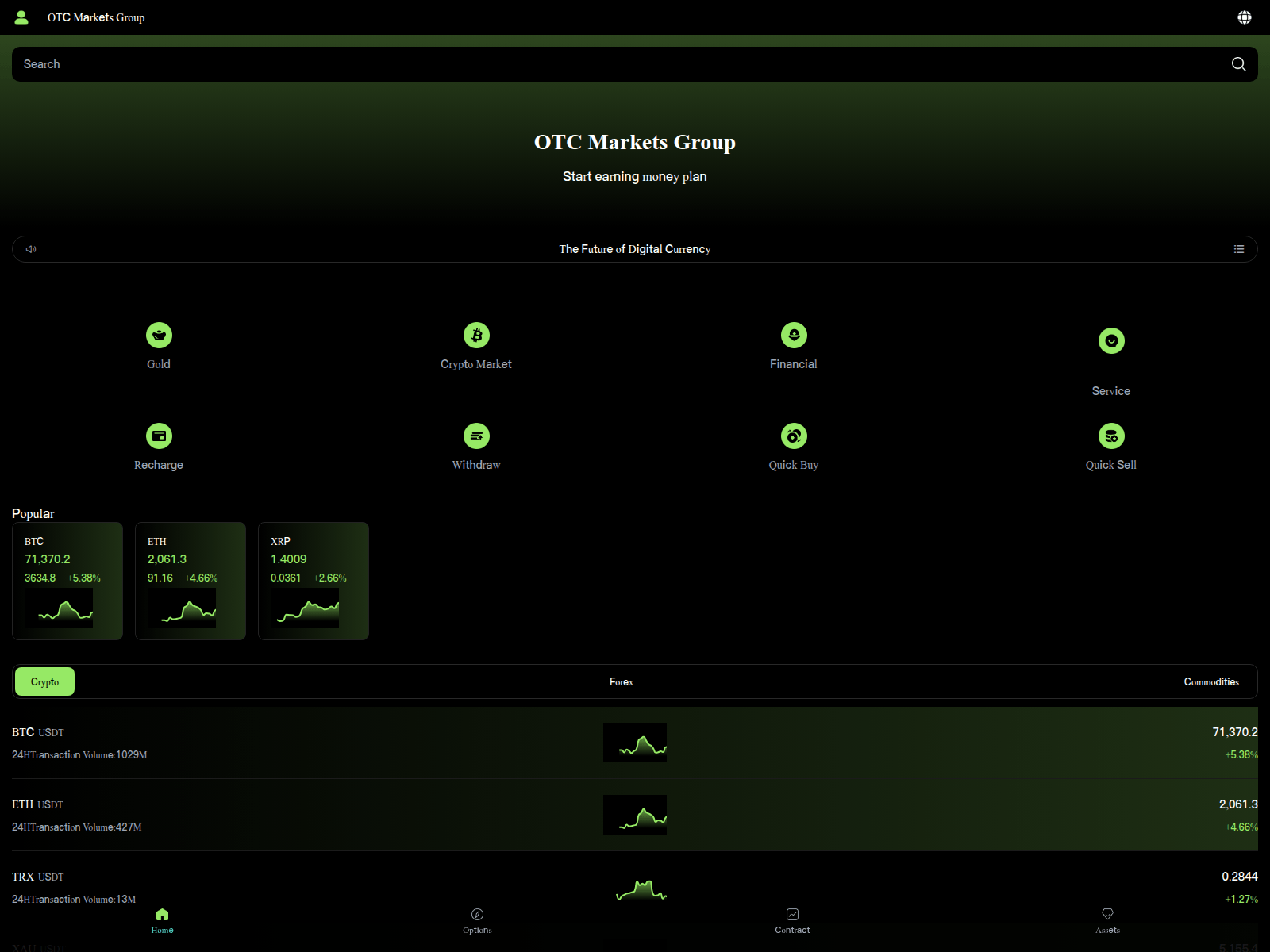Open the Crypto Market bitcoin icon
Viewport: 1270px width, 952px height.
coord(476,335)
